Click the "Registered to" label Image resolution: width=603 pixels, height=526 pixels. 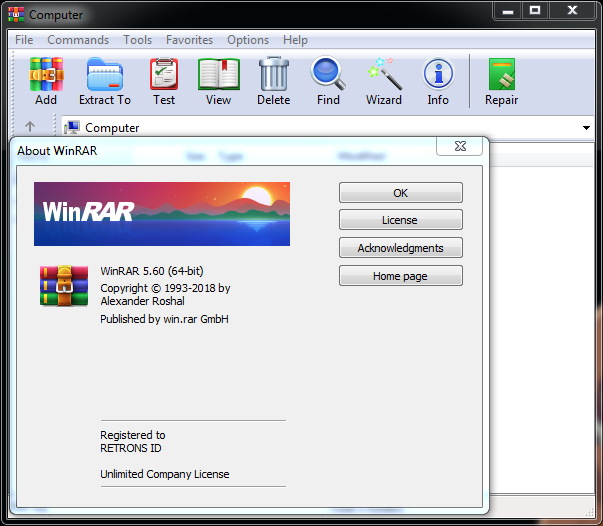[133, 435]
